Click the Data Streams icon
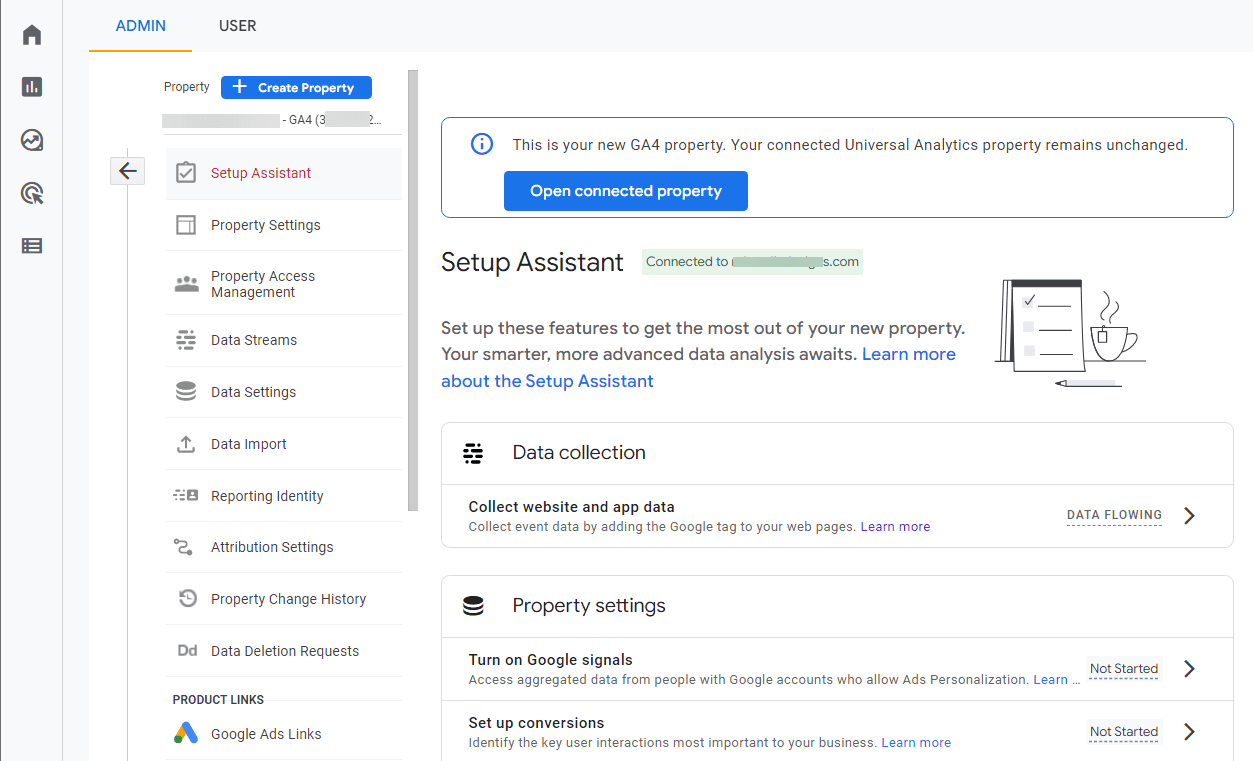Screen dimensions: 1253x761 coord(186,340)
